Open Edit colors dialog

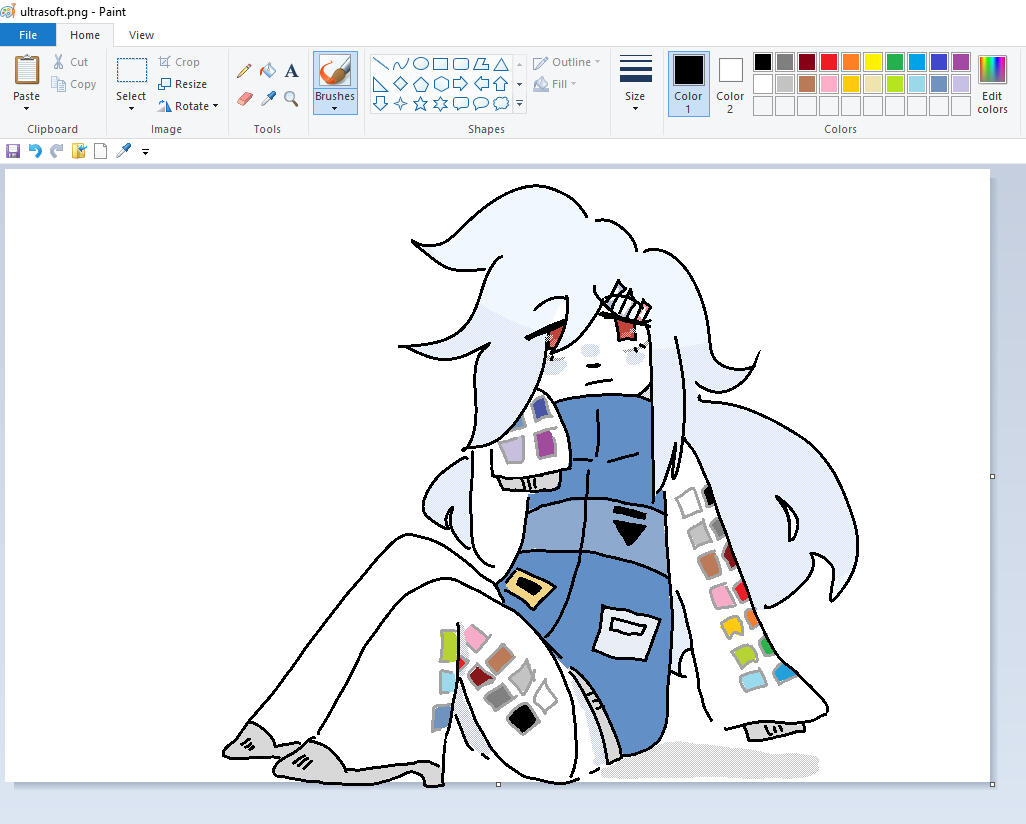(992, 84)
